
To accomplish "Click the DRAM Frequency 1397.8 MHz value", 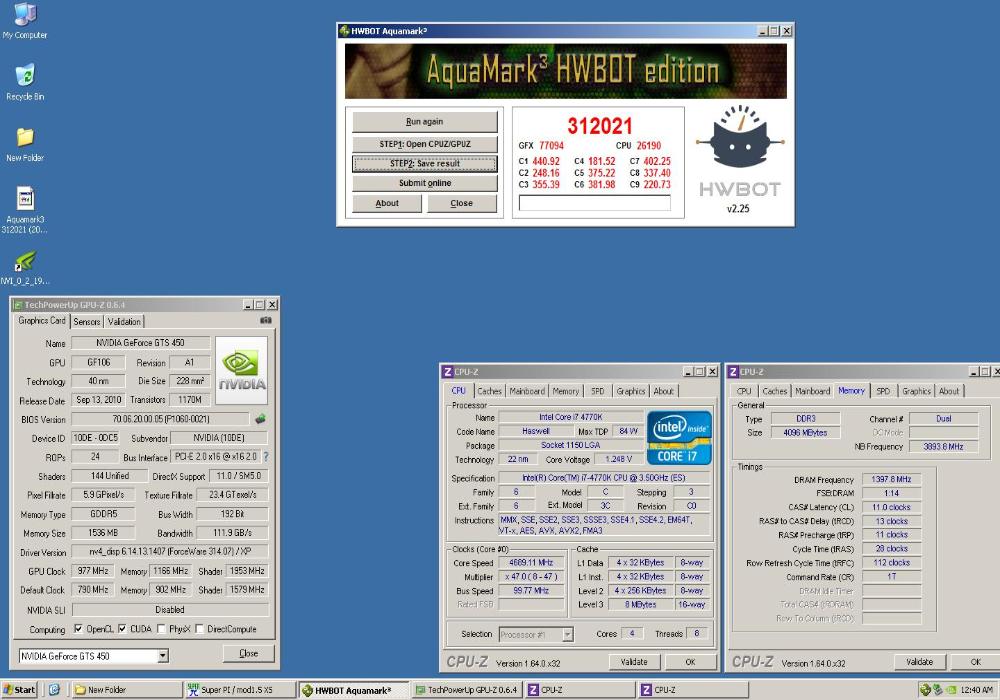I will coord(892,479).
